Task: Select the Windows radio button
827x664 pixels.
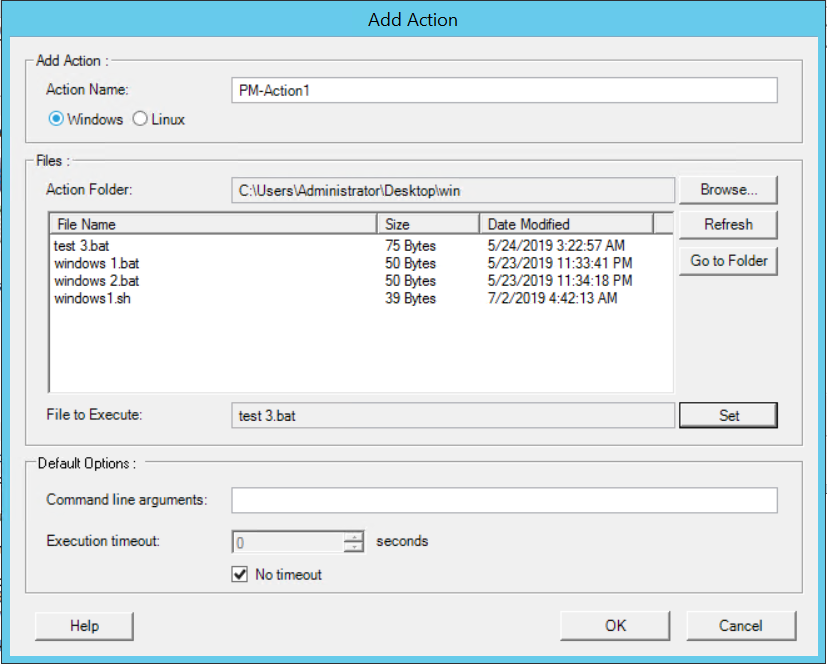Action: tap(57, 119)
